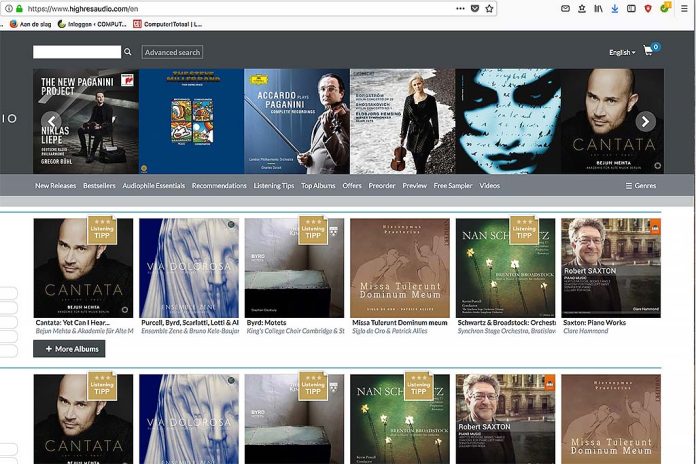The image size is (696, 464).
Task: Open the Cantata banner in carousel
Action: coord(613,121)
